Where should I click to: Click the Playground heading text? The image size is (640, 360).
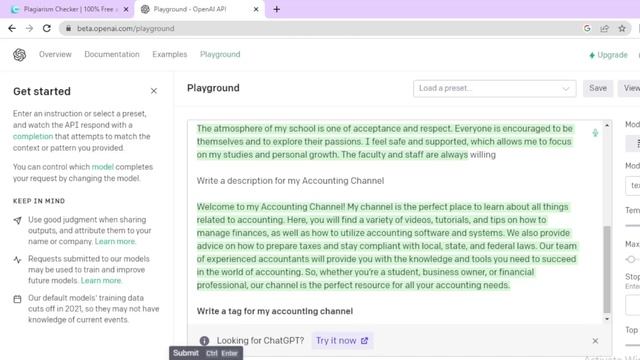click(x=213, y=88)
